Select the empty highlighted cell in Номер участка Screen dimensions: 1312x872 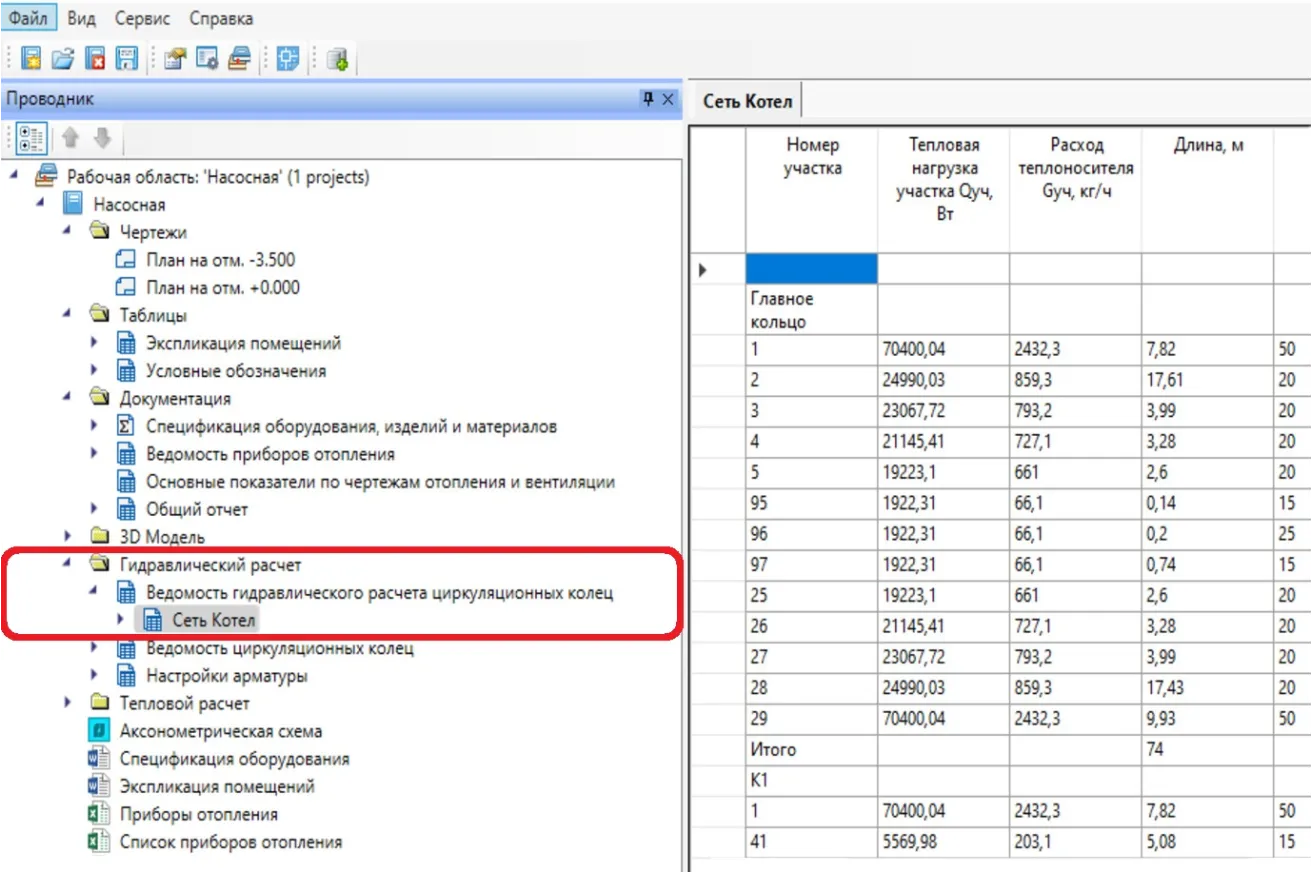pyautogui.click(x=811, y=269)
